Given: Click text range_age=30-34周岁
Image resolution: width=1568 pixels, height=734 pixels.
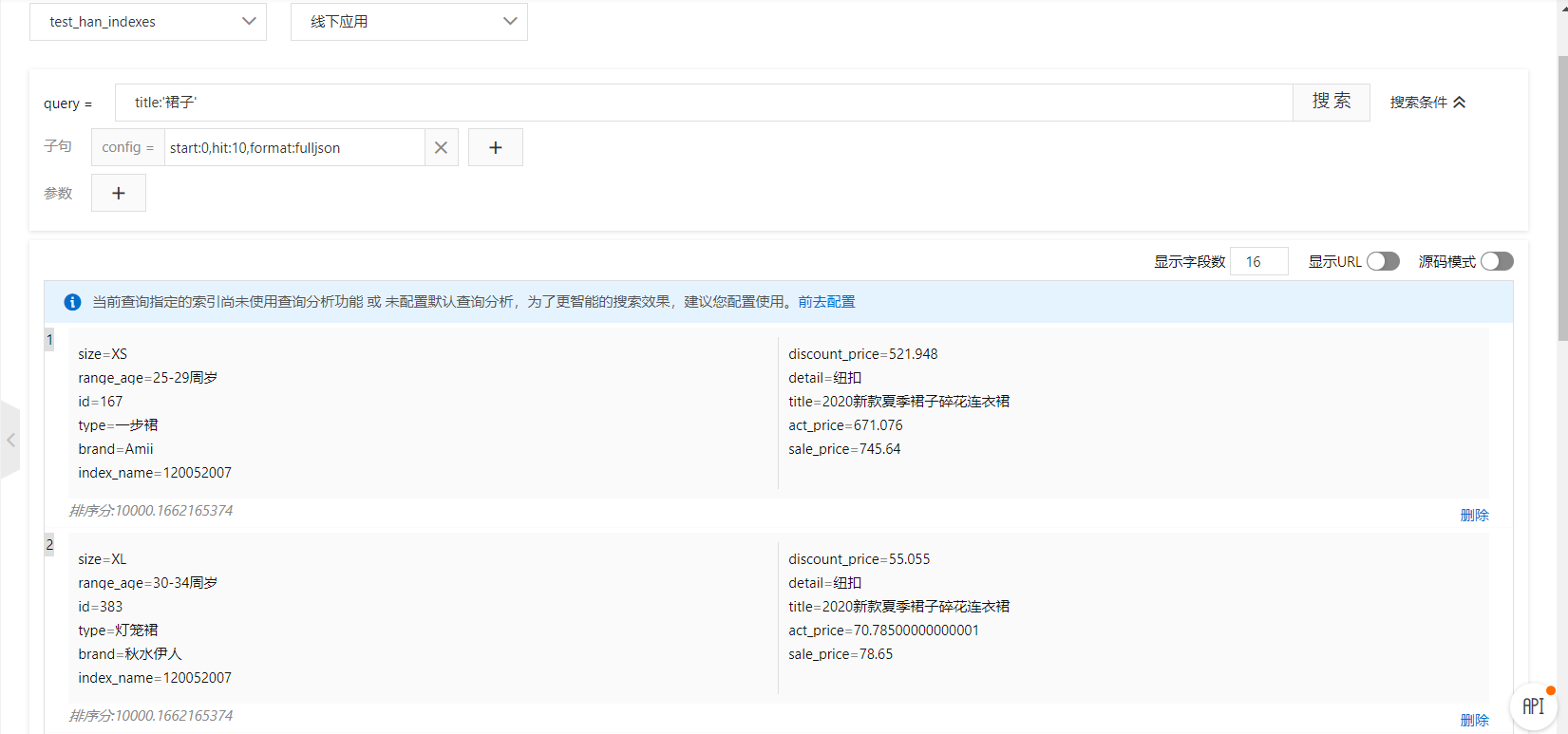Looking at the screenshot, I should click(x=148, y=583).
